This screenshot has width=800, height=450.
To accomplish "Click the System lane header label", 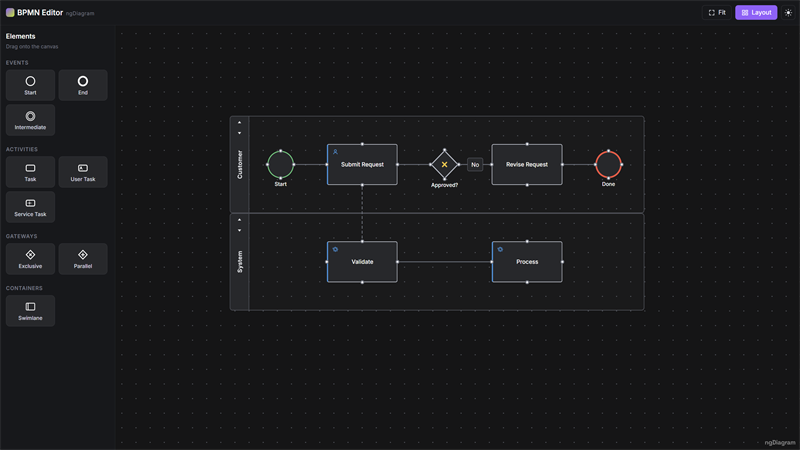I will coord(240,262).
